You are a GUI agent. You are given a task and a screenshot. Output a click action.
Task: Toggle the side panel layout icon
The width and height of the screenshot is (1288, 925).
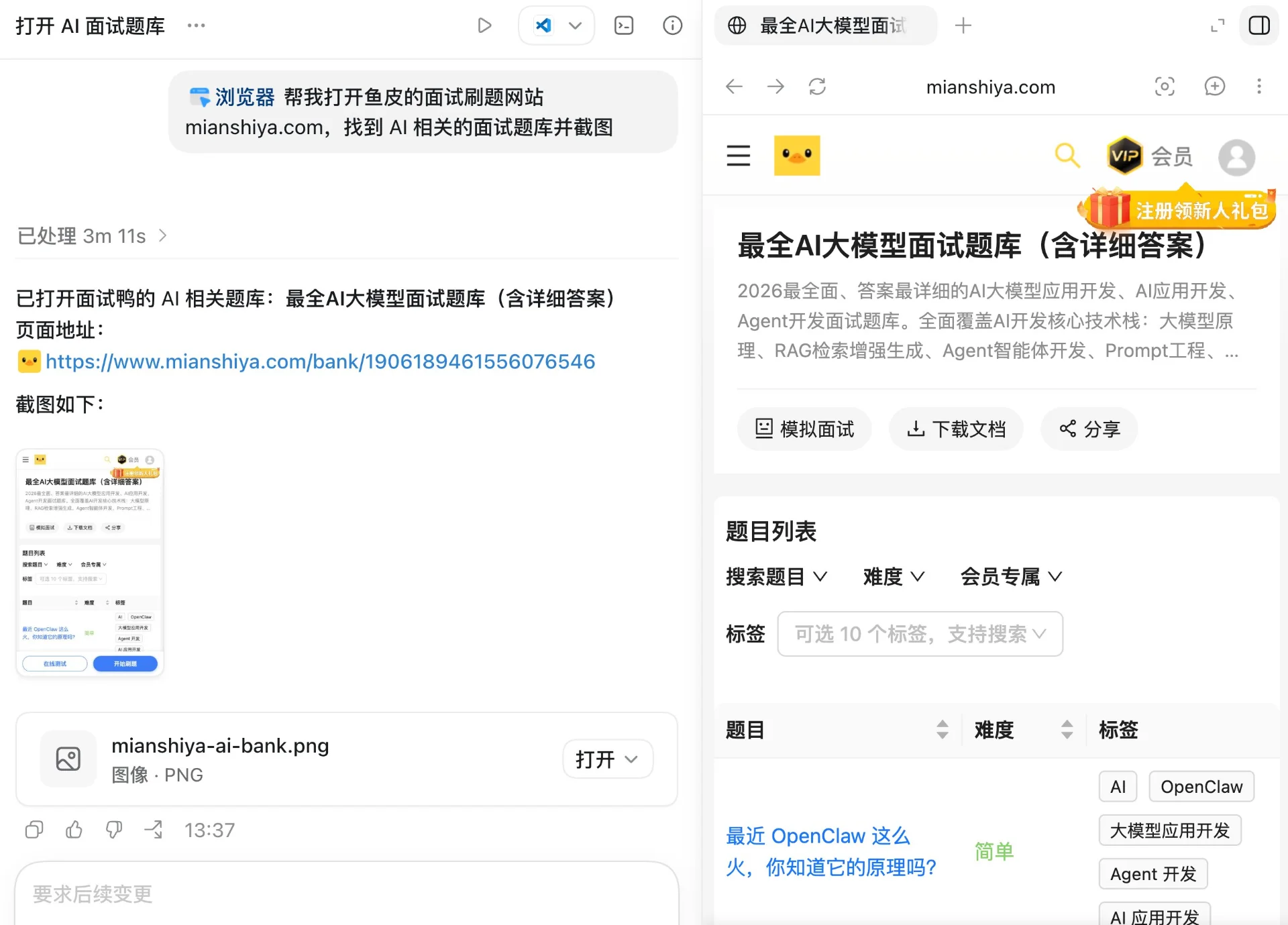1258,25
